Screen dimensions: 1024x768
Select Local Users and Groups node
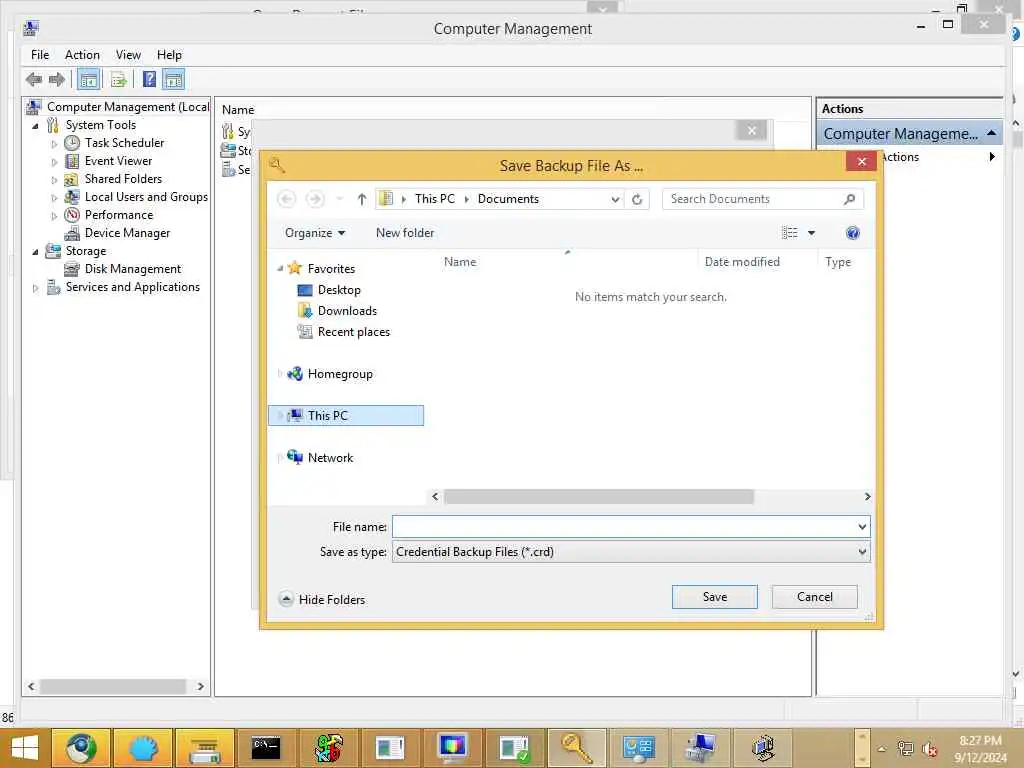coord(146,197)
